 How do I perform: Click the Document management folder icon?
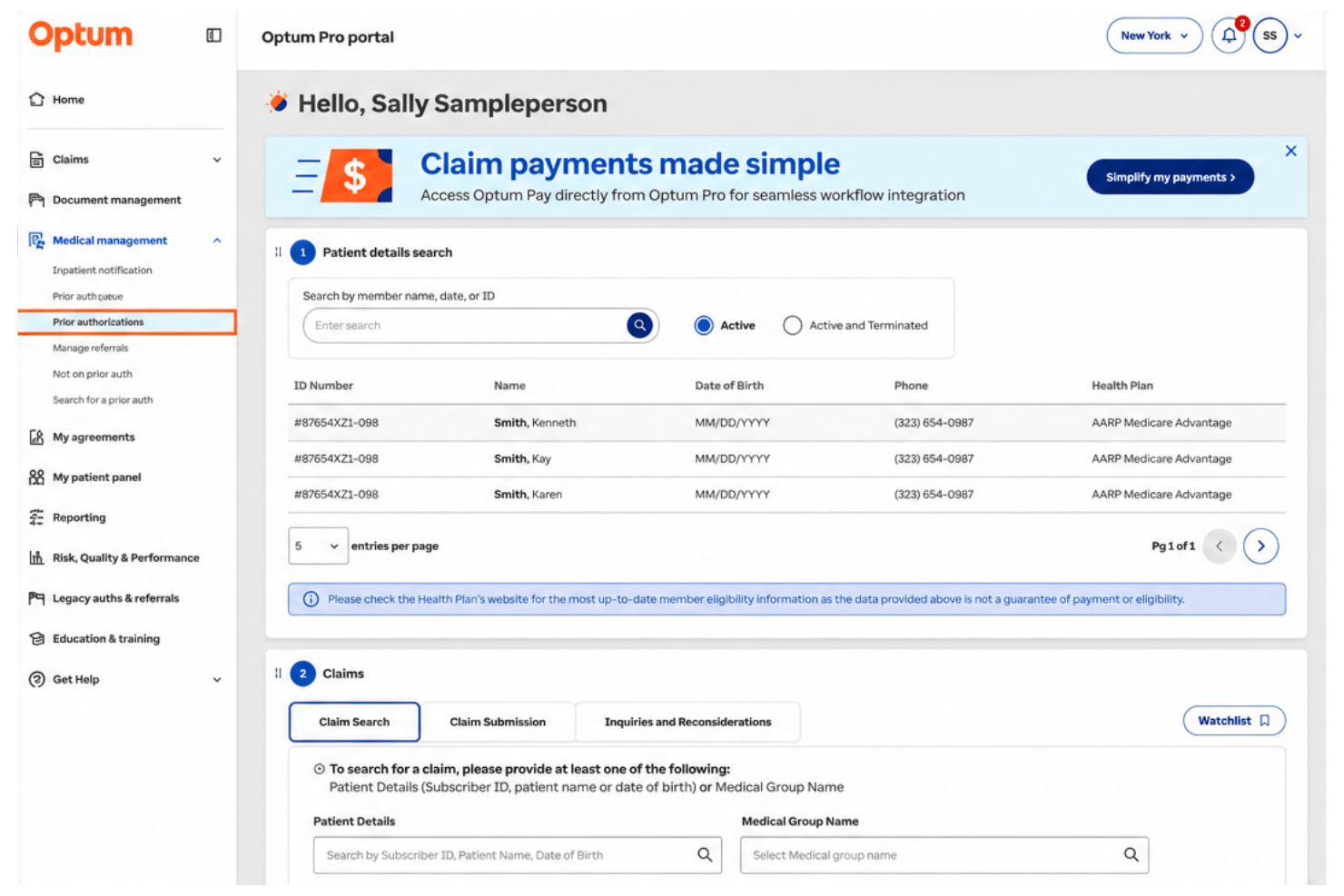click(x=36, y=200)
